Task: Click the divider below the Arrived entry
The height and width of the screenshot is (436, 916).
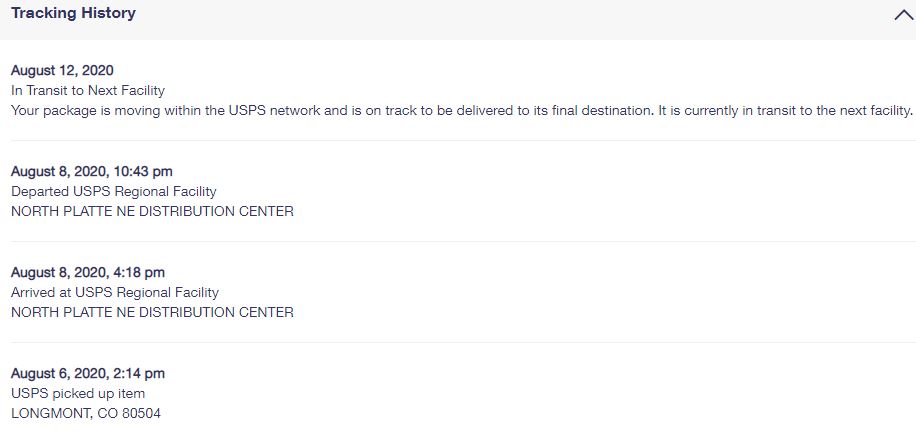Action: click(x=463, y=342)
